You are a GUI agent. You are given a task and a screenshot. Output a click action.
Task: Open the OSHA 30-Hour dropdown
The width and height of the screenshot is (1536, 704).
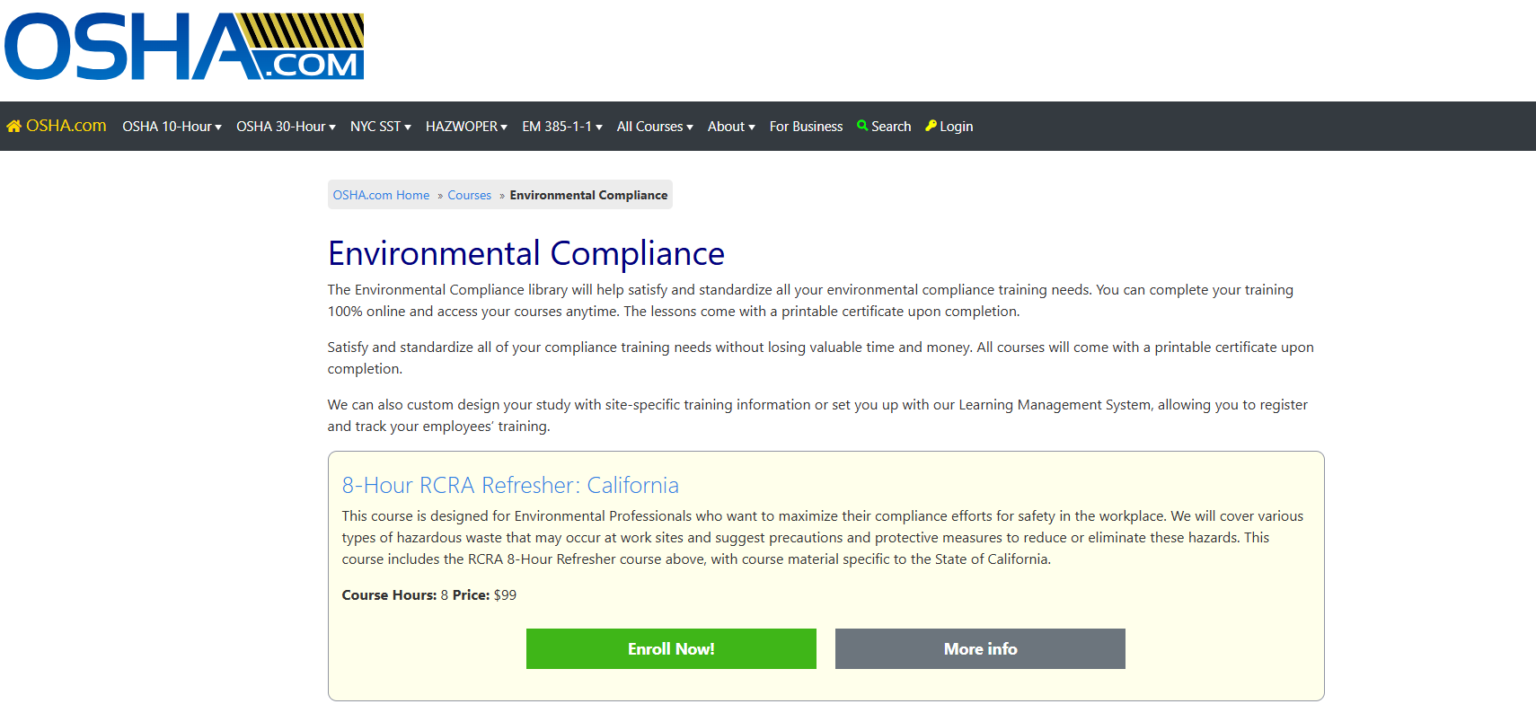click(x=285, y=126)
